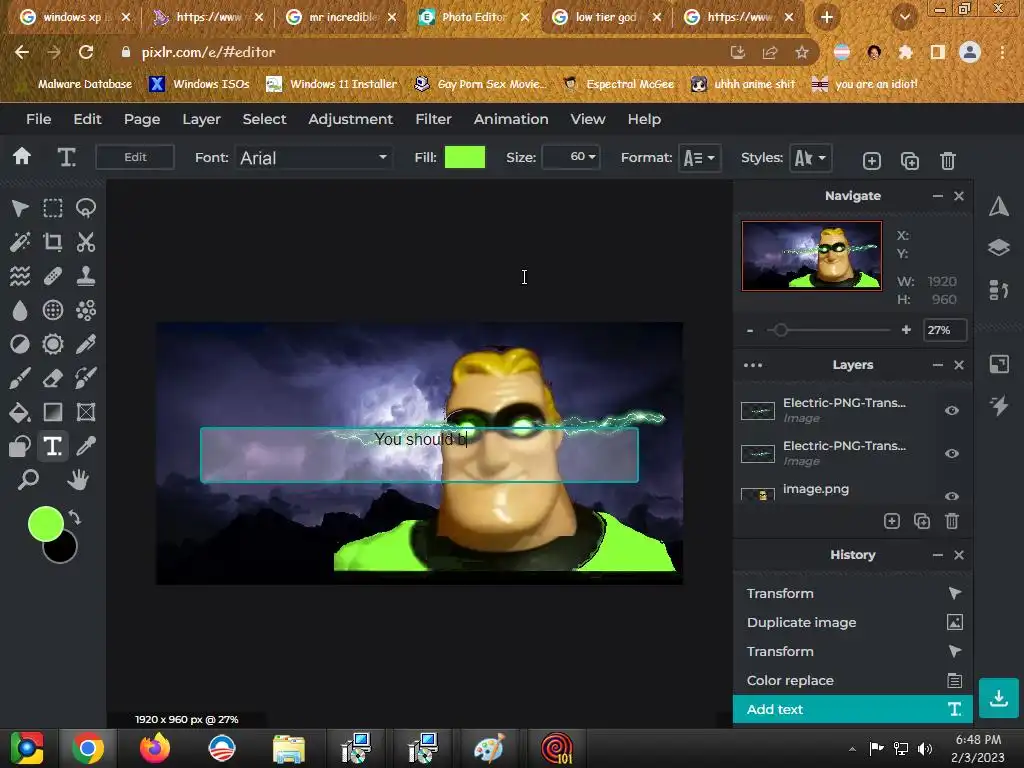Viewport: 1024px width, 768px height.
Task: Revert to Color replace history step
Action: coord(853,680)
